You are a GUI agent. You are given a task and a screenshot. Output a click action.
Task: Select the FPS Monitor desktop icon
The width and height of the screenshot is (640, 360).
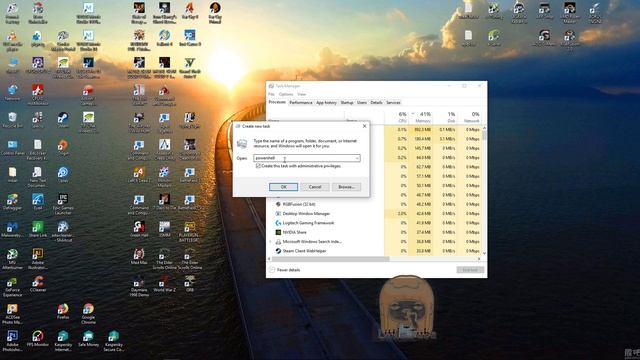tap(38, 338)
